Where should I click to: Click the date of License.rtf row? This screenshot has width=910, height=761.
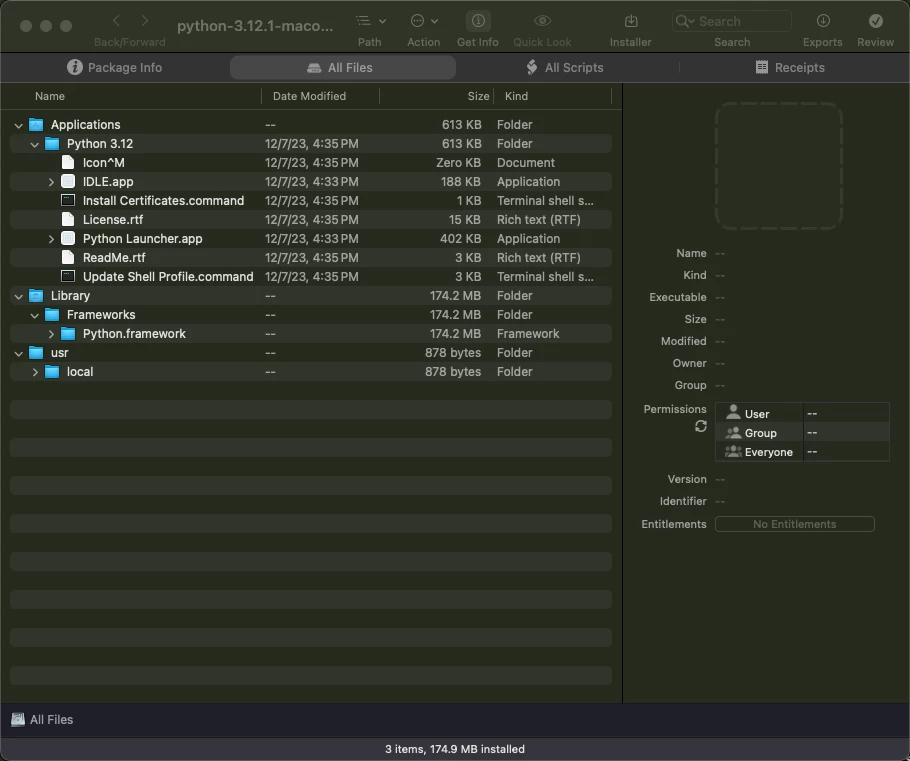point(312,219)
